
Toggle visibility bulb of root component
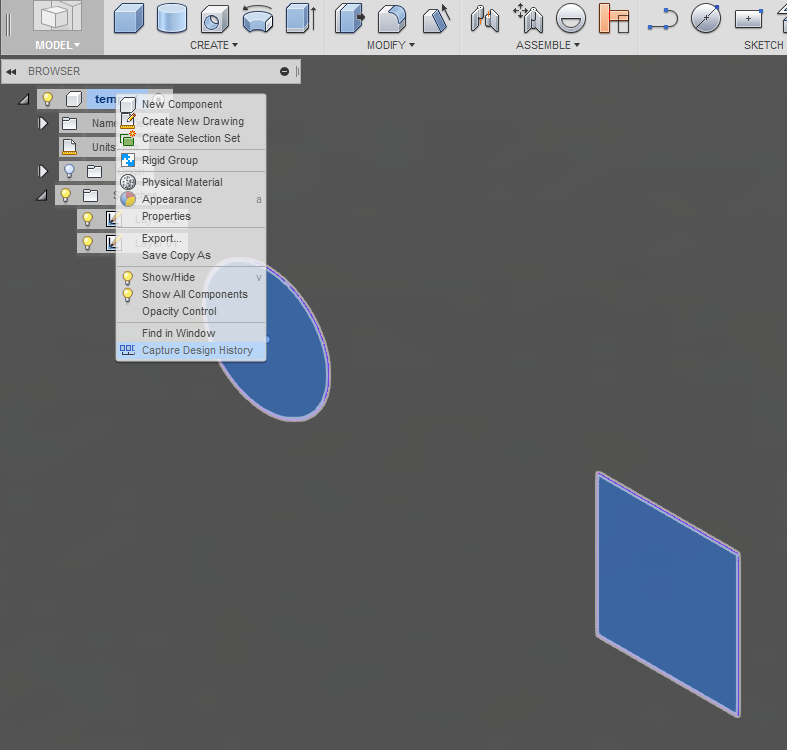pos(48,99)
